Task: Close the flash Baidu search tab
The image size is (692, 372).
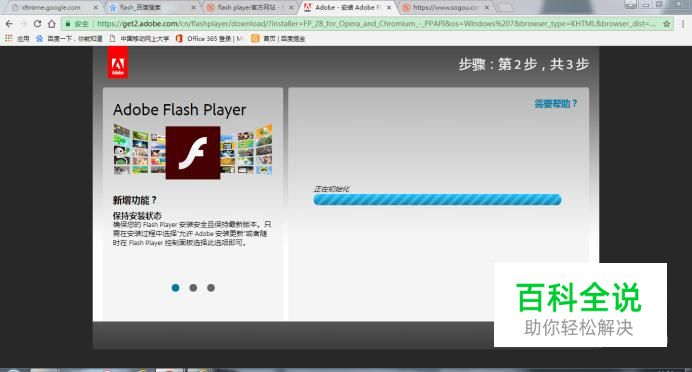Action: (x=193, y=8)
